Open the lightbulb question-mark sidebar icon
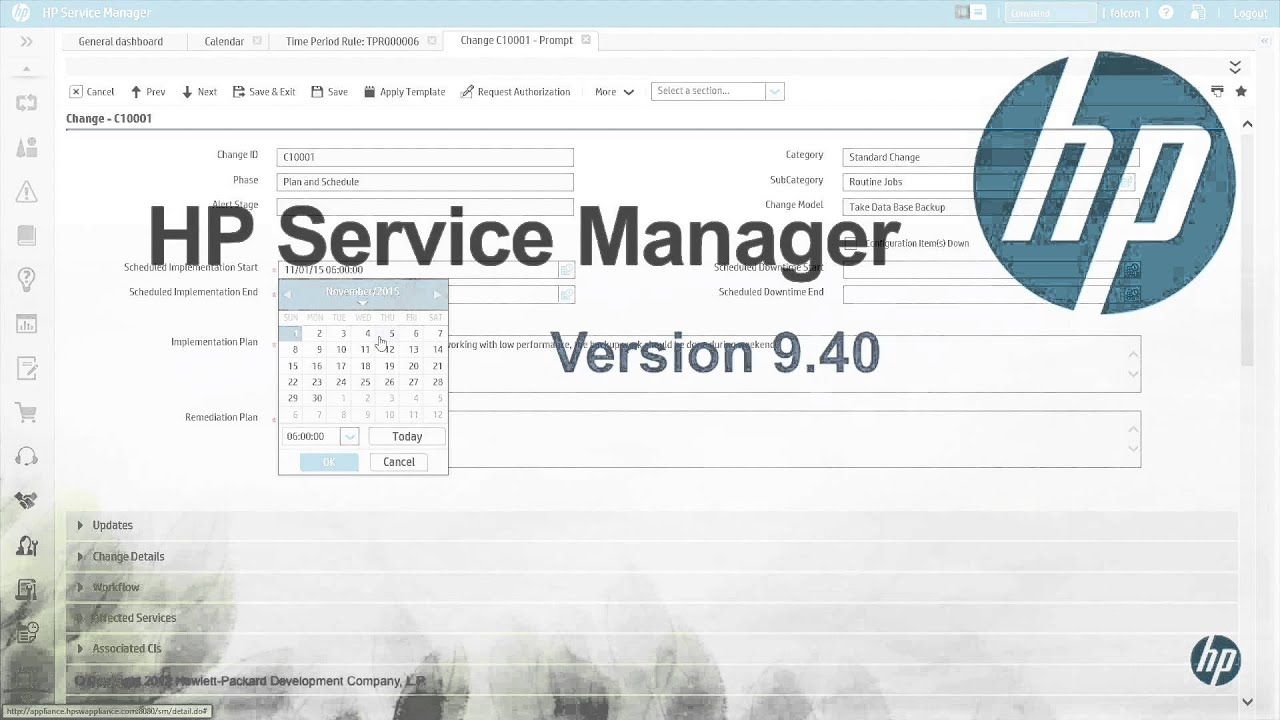 coord(26,279)
